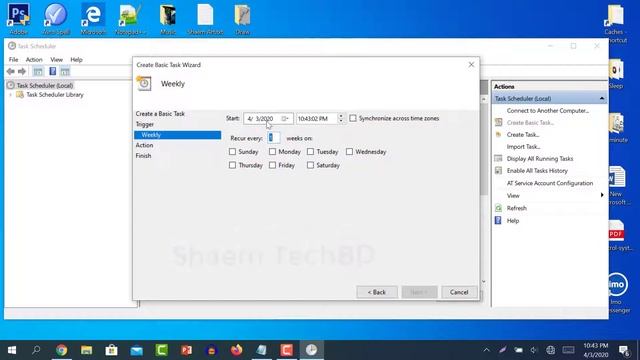The image size is (640, 360).
Task: Click the Display All Running Tasks icon
Action: tap(498, 158)
